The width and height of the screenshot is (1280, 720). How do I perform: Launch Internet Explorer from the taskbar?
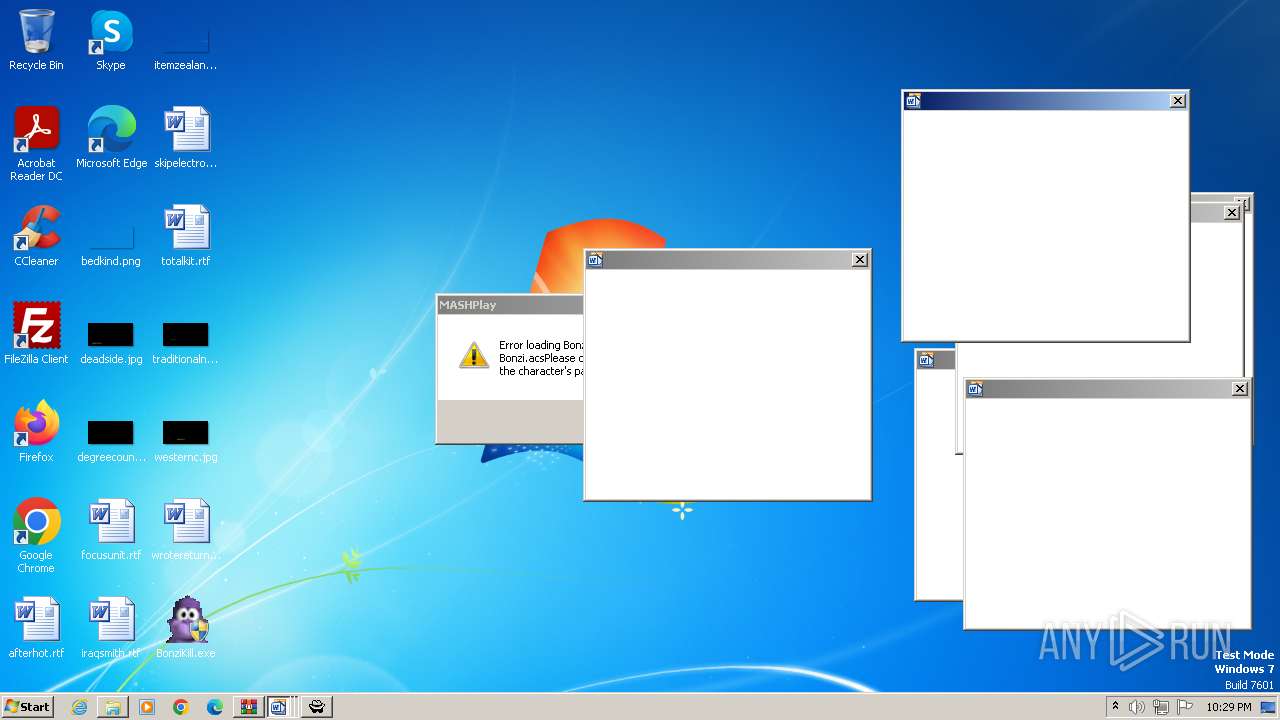(79, 707)
